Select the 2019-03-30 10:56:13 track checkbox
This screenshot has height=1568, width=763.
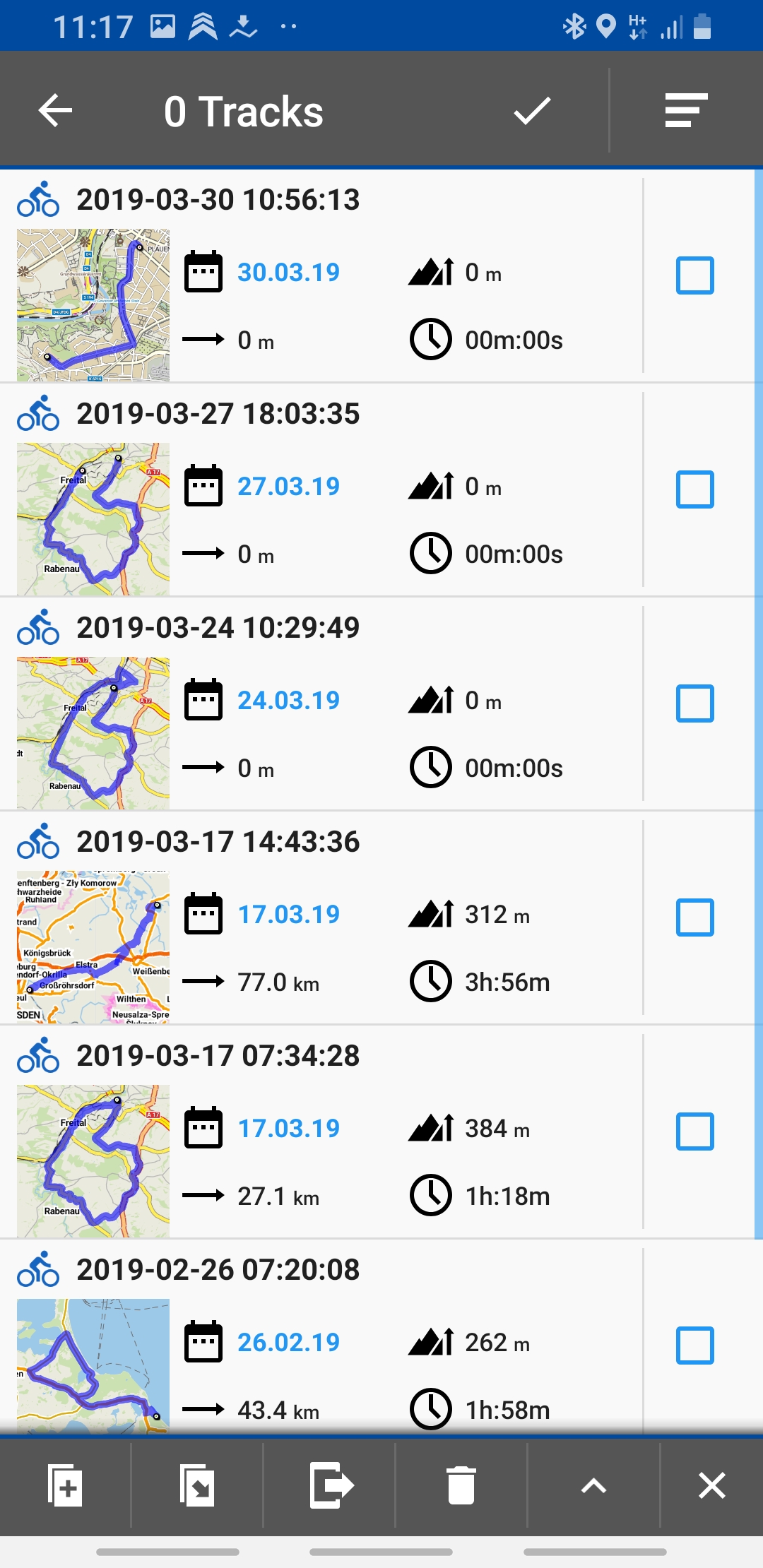click(x=694, y=275)
